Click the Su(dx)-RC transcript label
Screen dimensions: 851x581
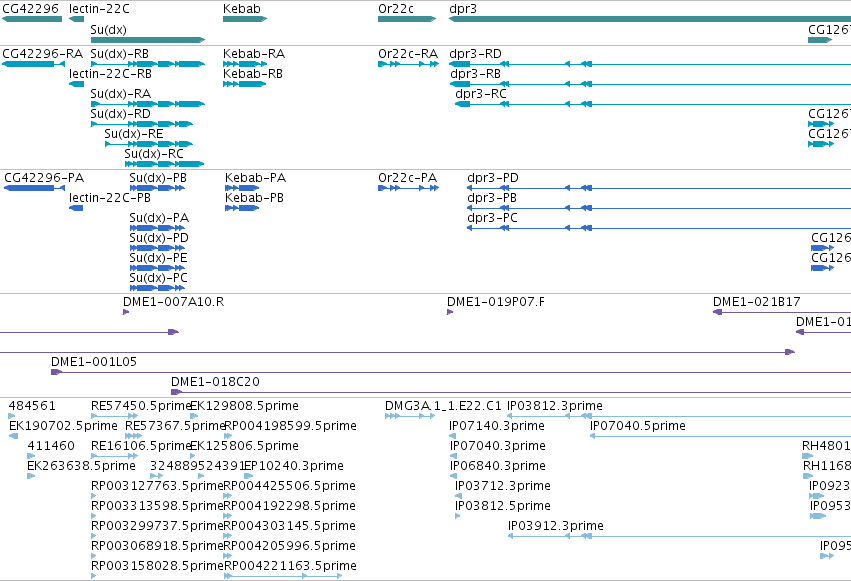tap(154, 154)
